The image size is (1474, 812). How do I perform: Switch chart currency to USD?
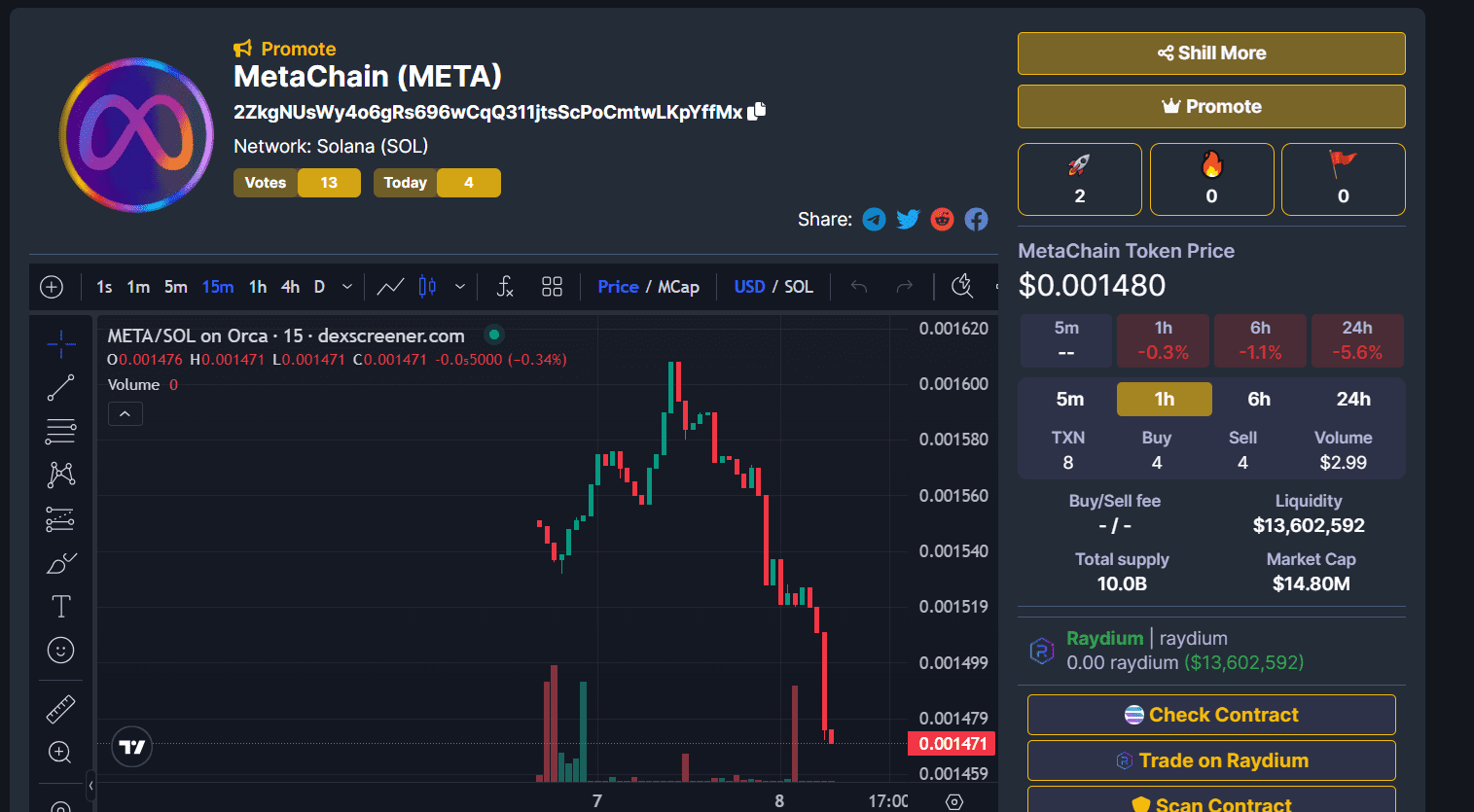[x=749, y=287]
